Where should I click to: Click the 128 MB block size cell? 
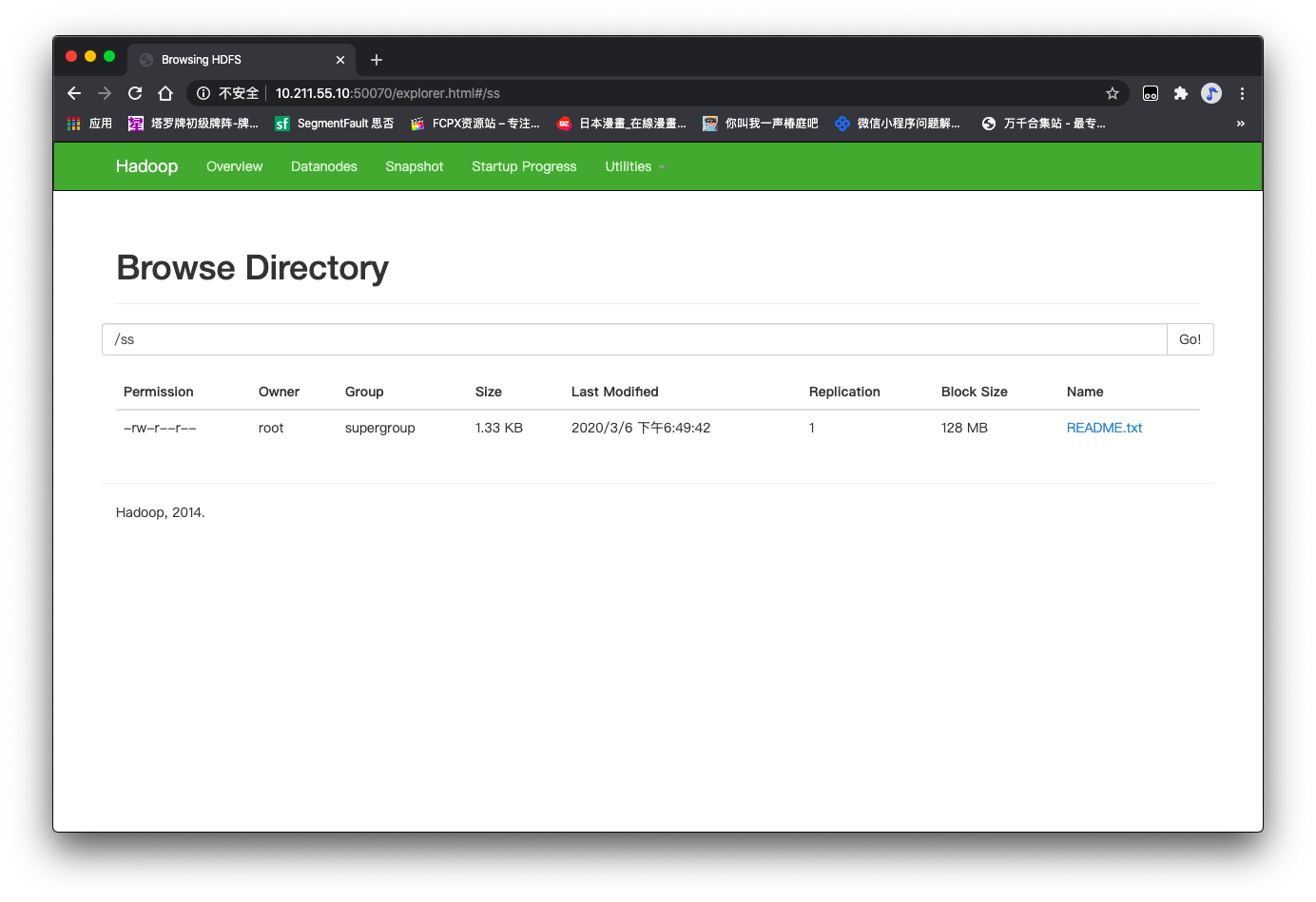pyautogui.click(x=964, y=428)
